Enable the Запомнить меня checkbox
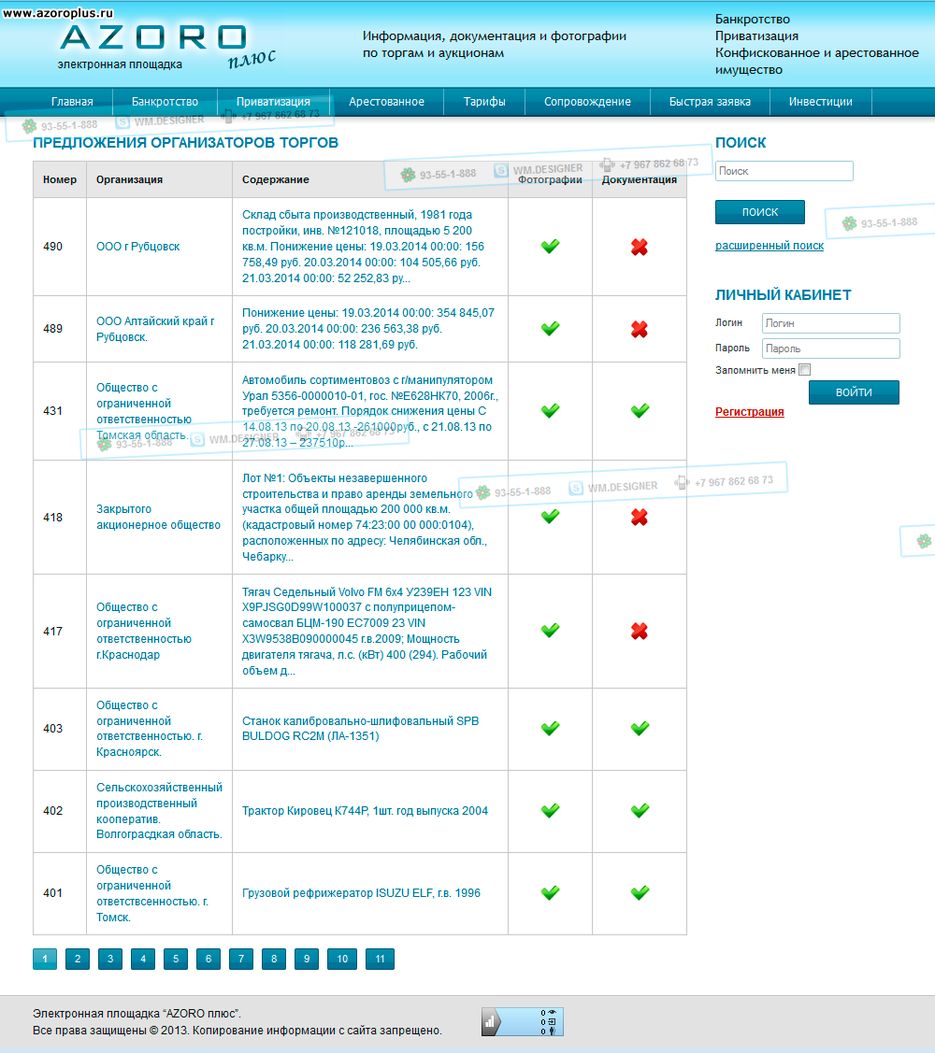The height and width of the screenshot is (1053, 935). pos(805,369)
